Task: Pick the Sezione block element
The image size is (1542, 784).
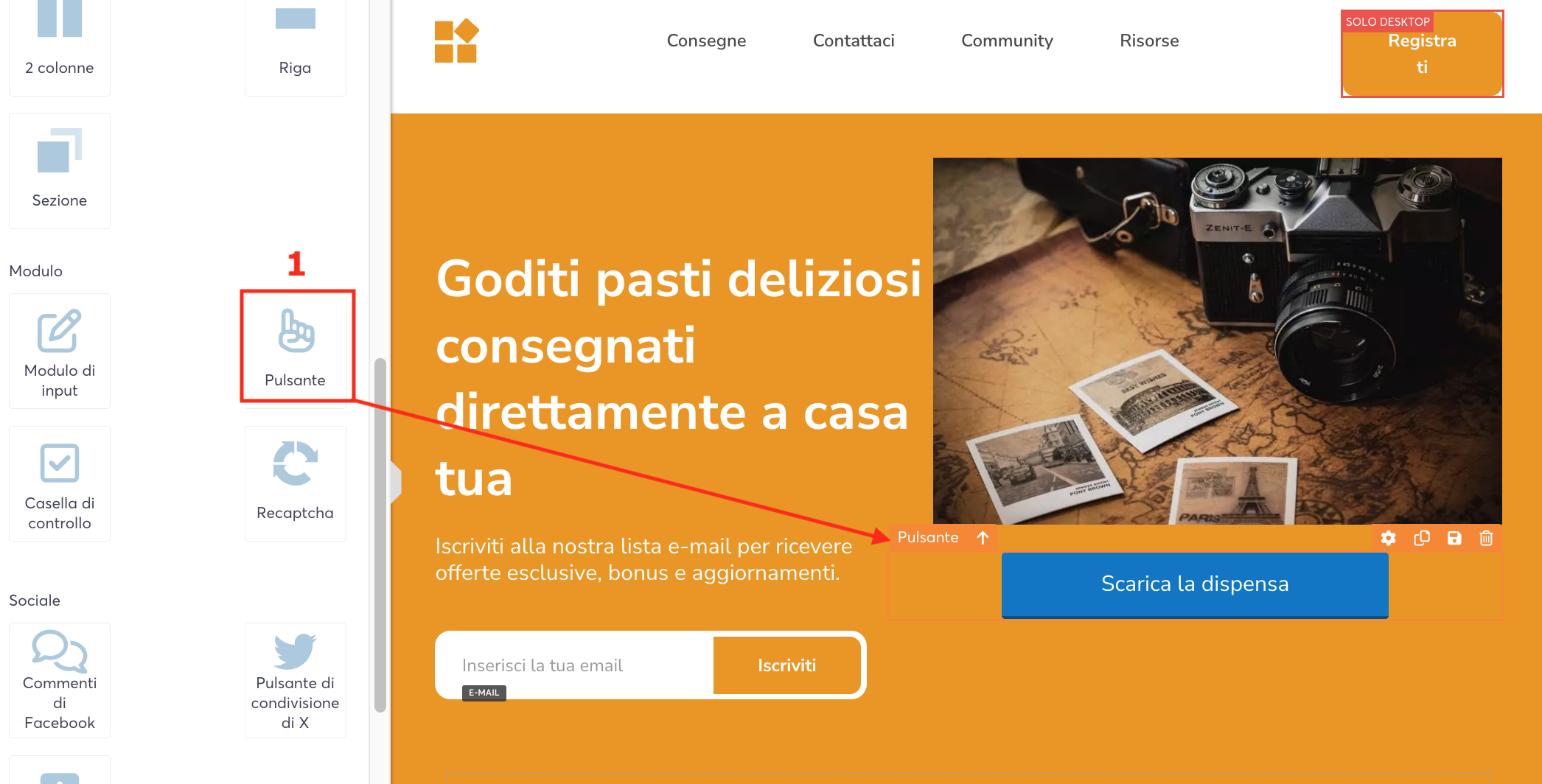Action: (x=60, y=171)
